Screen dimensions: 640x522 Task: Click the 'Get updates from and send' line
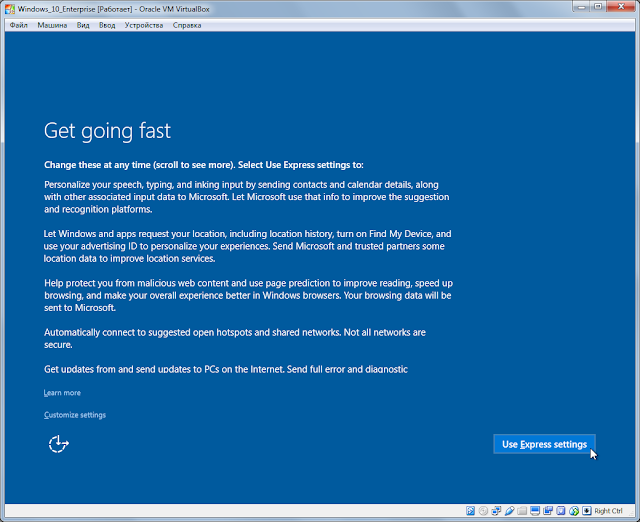point(226,369)
